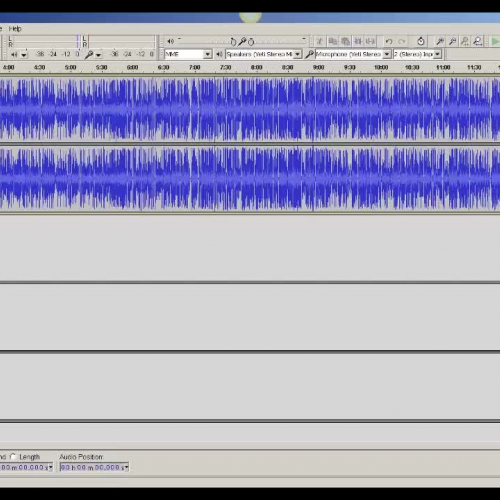Viewport: 500px width, 500px height.
Task: Open the selection length time format dropdown arrow
Action: pos(50,467)
